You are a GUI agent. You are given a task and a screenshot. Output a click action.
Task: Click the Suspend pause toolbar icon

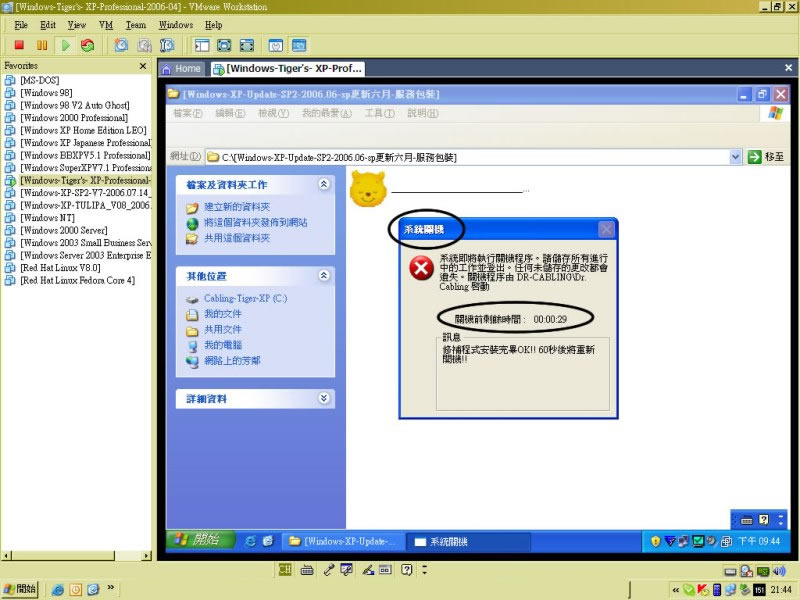coord(42,45)
